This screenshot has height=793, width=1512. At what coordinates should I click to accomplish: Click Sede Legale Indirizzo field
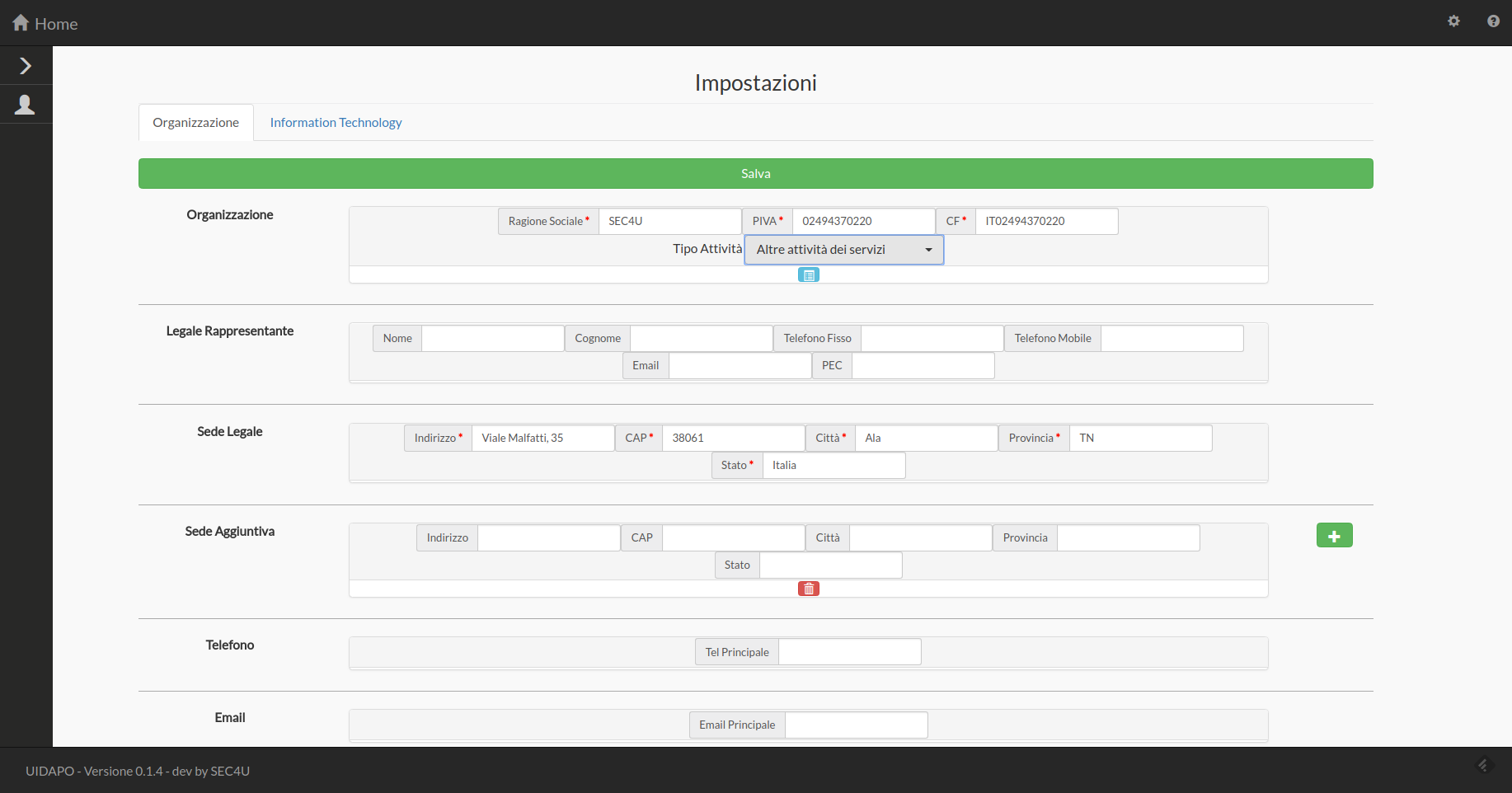(543, 439)
